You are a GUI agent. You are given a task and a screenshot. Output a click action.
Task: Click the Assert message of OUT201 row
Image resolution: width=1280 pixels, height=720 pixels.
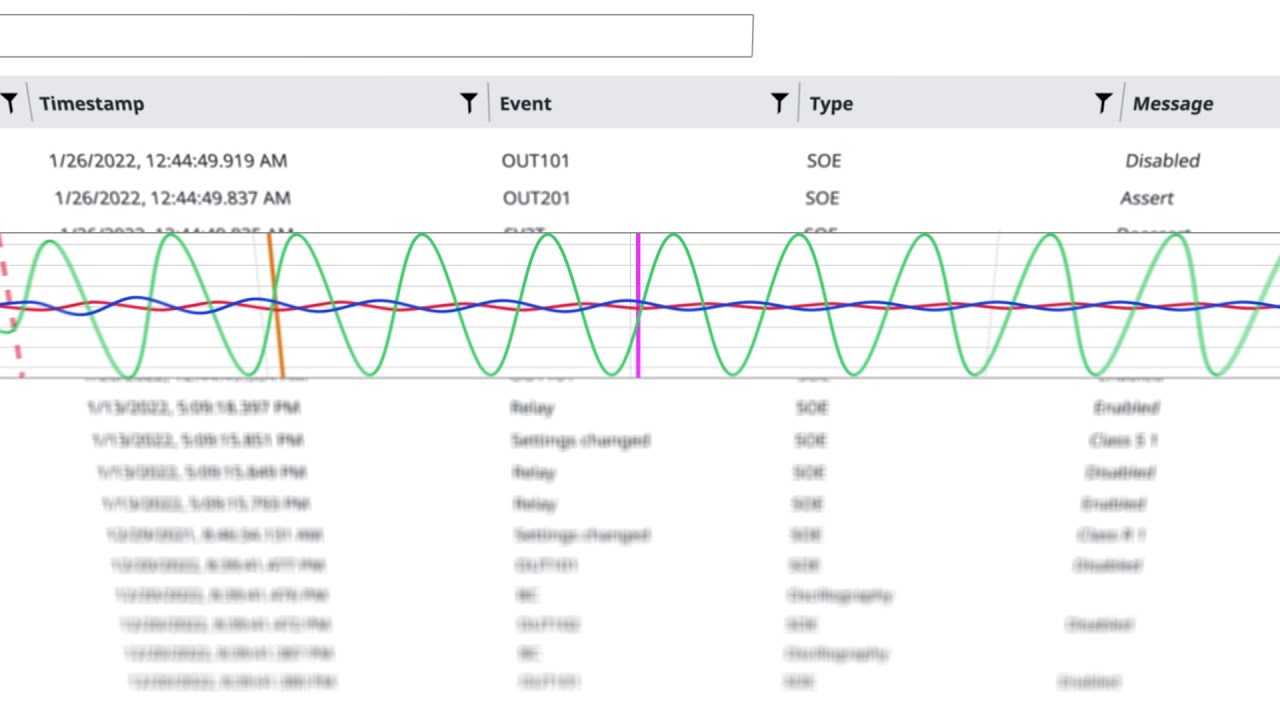1147,198
